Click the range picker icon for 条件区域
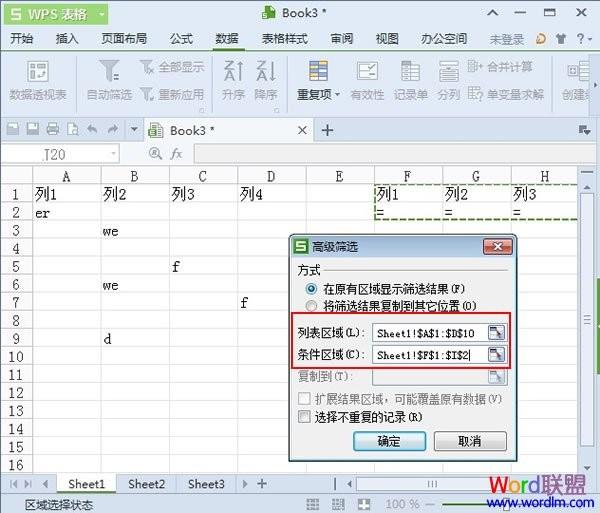Viewport: 600px width, 513px height. pyautogui.click(x=497, y=355)
